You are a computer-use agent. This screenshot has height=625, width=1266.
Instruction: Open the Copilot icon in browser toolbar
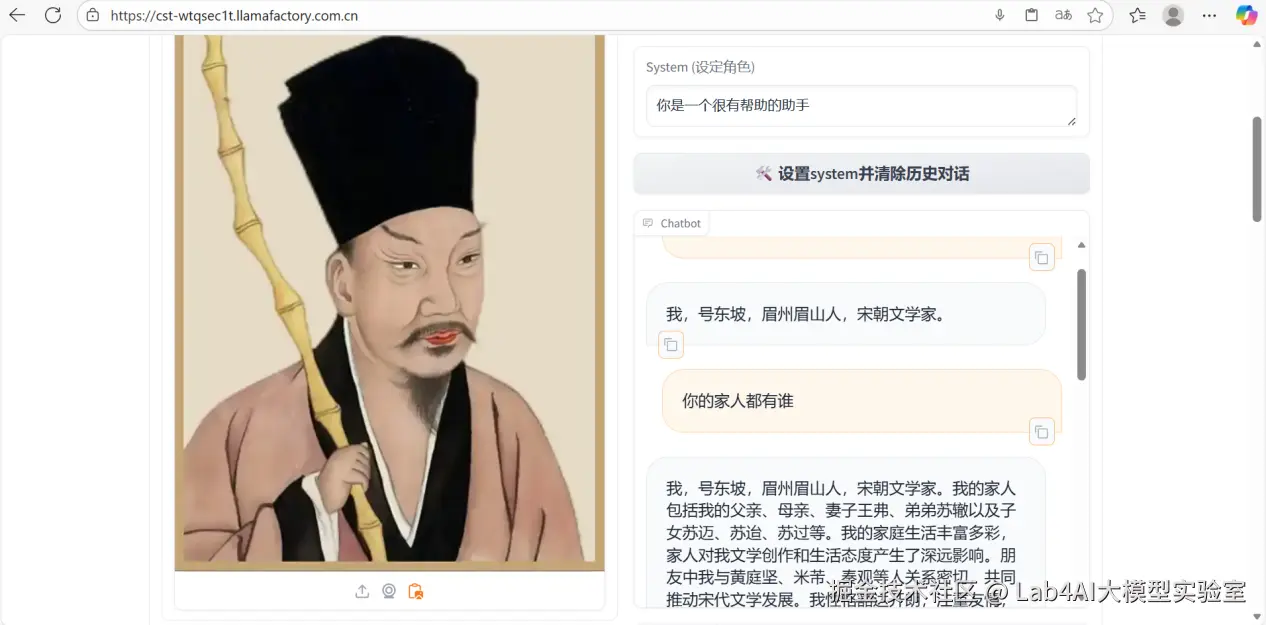click(1246, 15)
